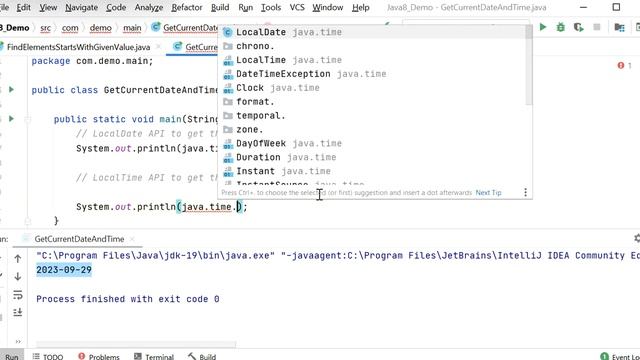
Task: Click the Debug bug icon in the toolbar
Action: 560,27
